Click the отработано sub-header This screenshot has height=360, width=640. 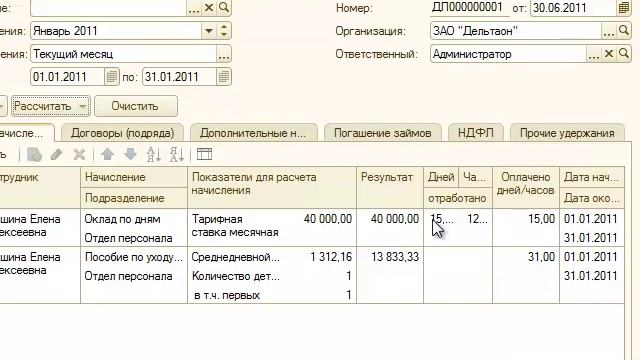(x=458, y=198)
